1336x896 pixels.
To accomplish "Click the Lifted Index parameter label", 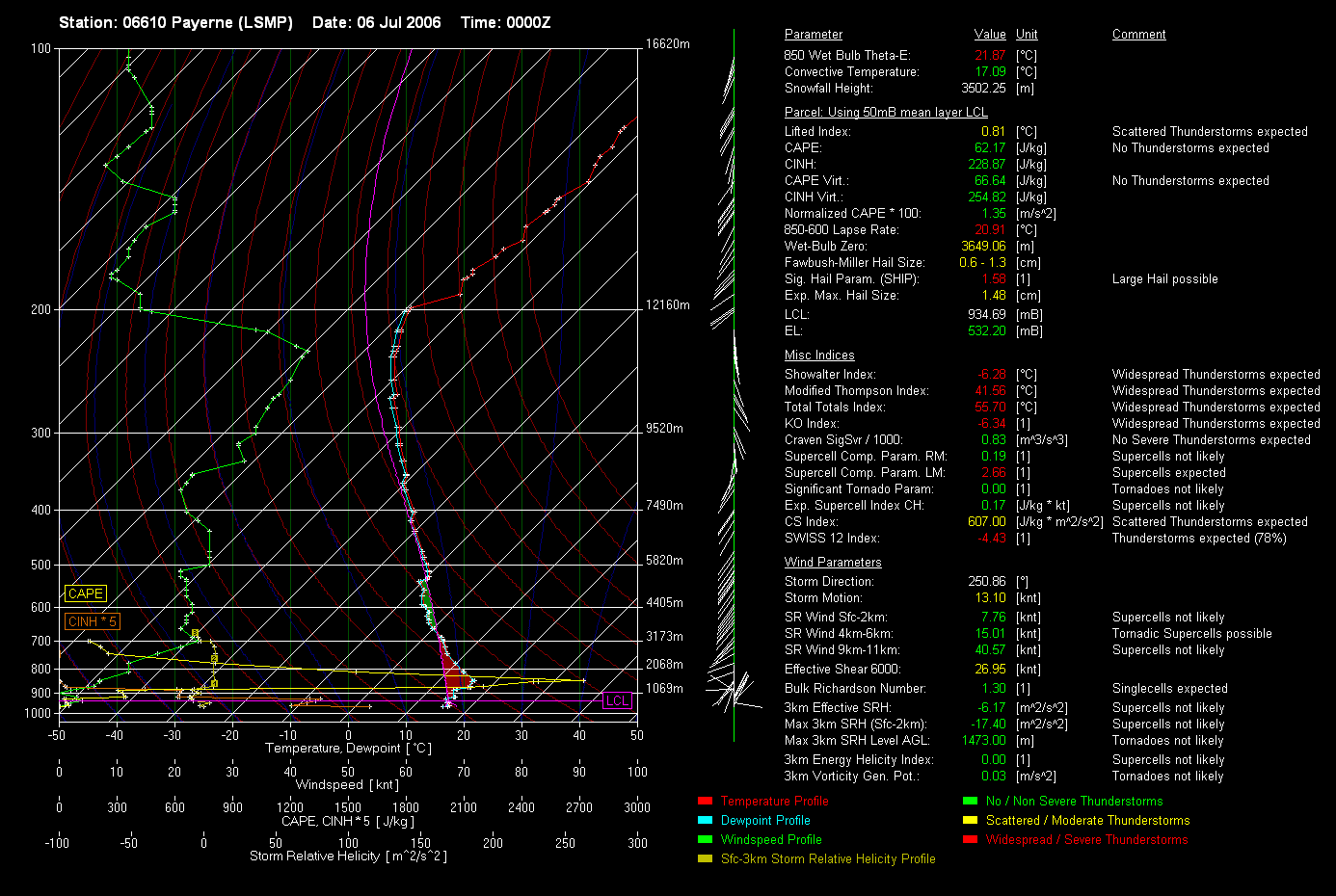I will coord(817,131).
